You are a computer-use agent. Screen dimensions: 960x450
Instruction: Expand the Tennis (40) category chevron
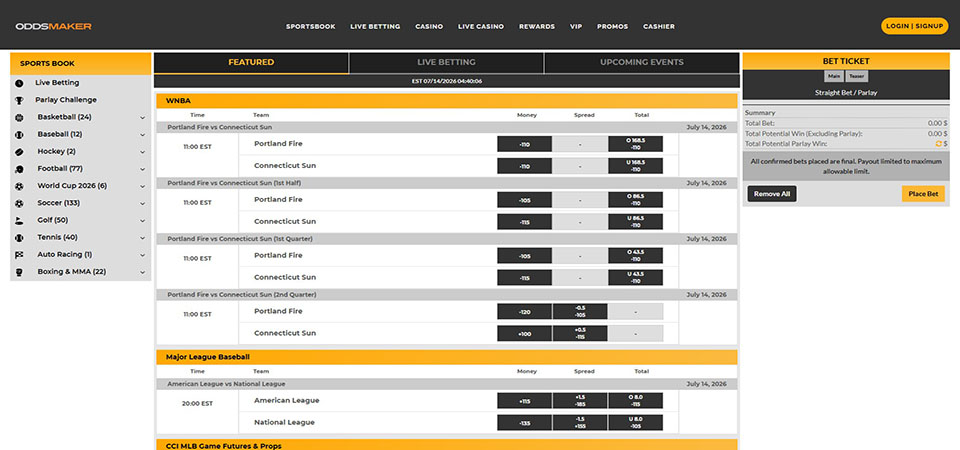point(143,238)
